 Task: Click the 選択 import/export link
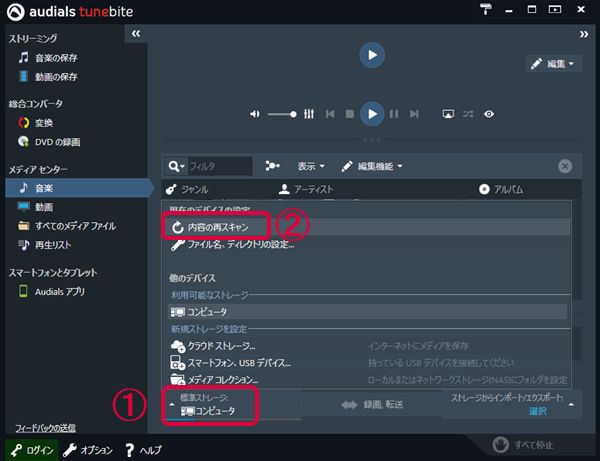point(538,411)
